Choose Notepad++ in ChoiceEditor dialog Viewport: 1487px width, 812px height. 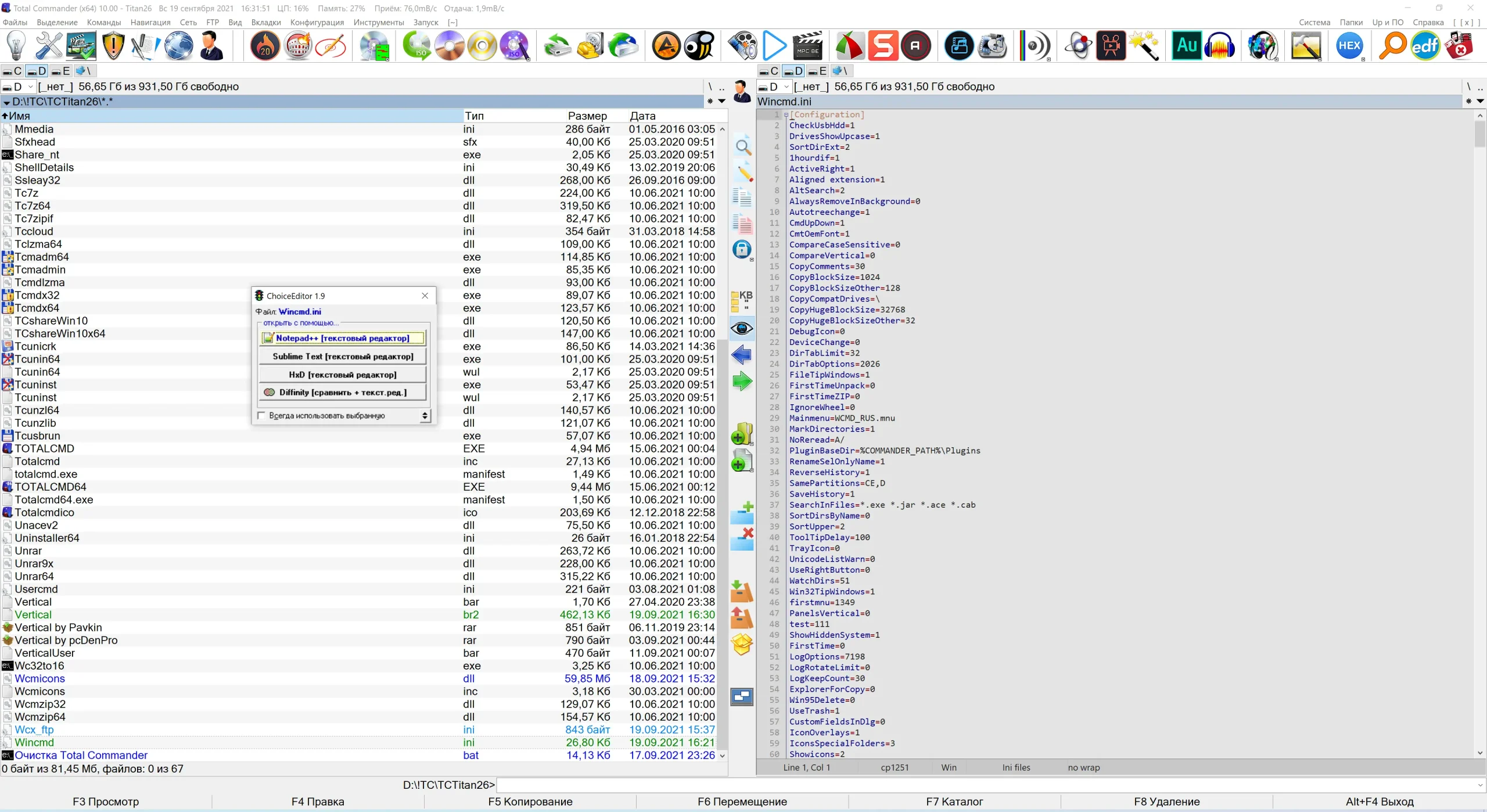pos(342,338)
